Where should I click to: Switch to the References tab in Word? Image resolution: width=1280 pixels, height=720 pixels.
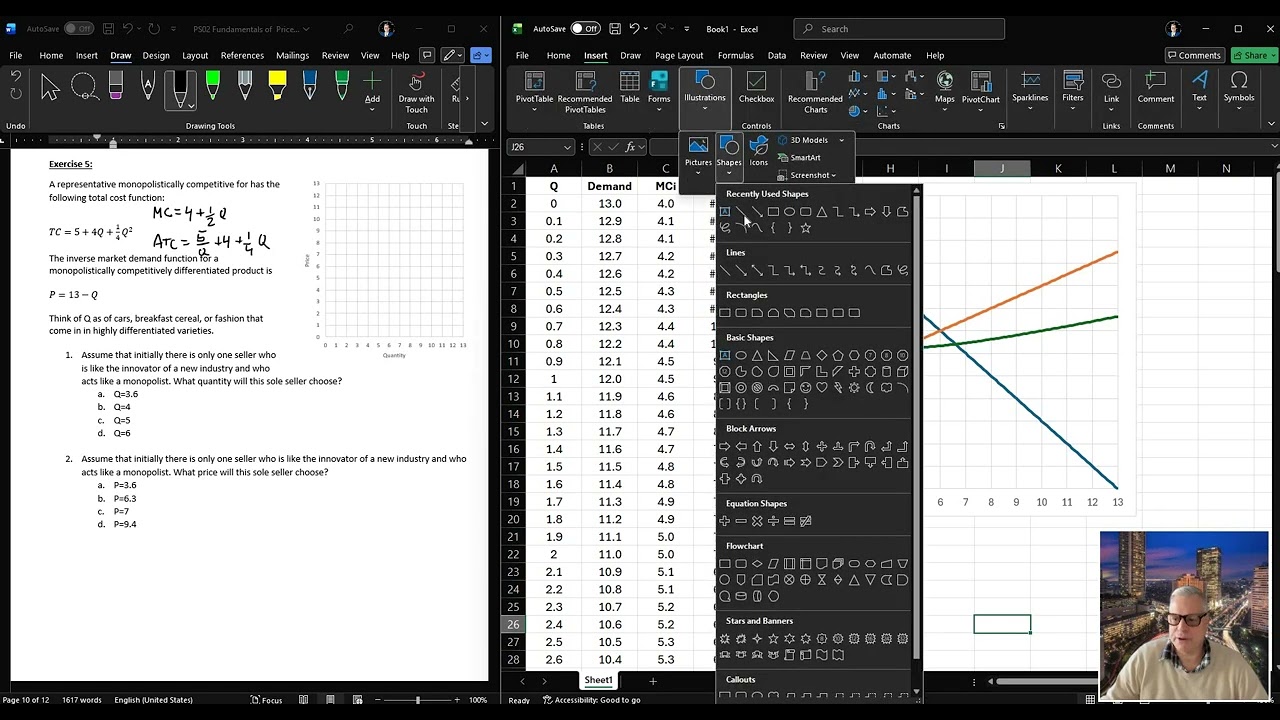pyautogui.click(x=242, y=55)
